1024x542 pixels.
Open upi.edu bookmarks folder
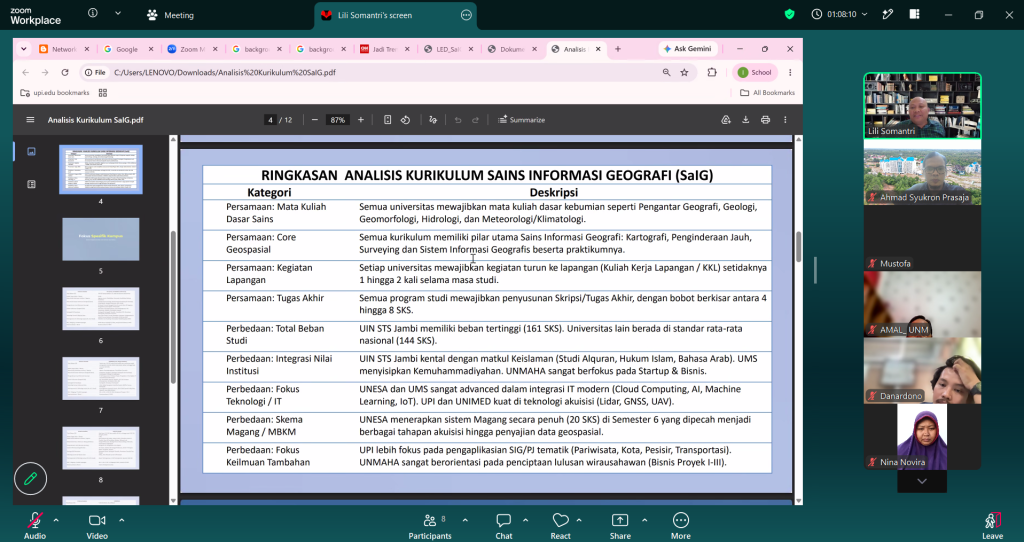(x=55, y=93)
